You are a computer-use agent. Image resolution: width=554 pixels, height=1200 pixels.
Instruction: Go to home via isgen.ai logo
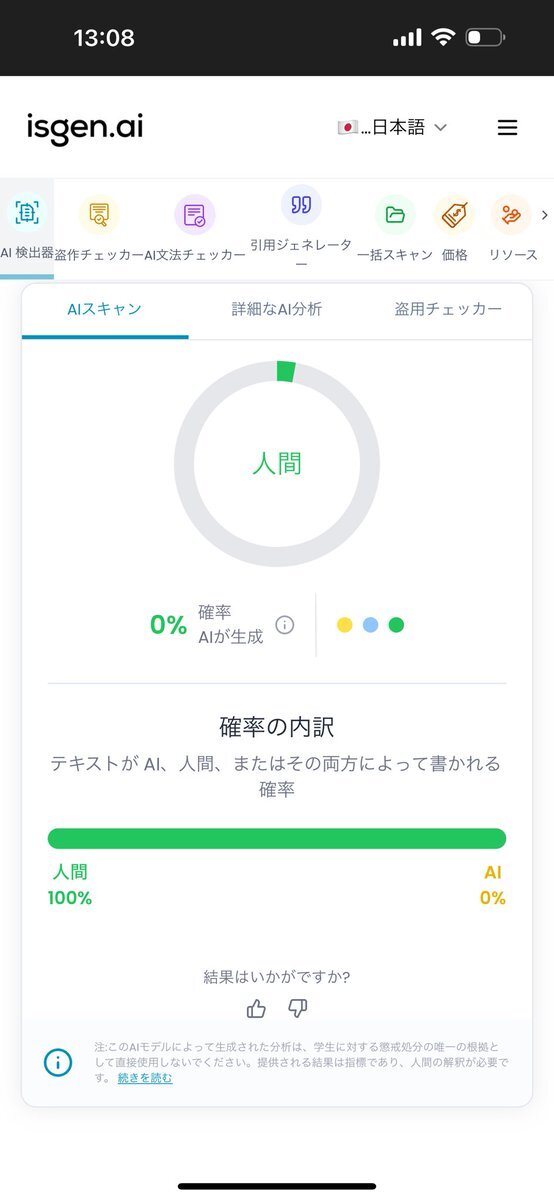point(85,128)
